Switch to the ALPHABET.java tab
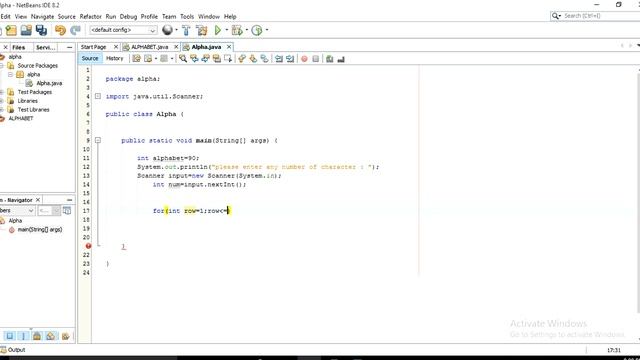Screen dimensions: 640x360 (150, 47)
